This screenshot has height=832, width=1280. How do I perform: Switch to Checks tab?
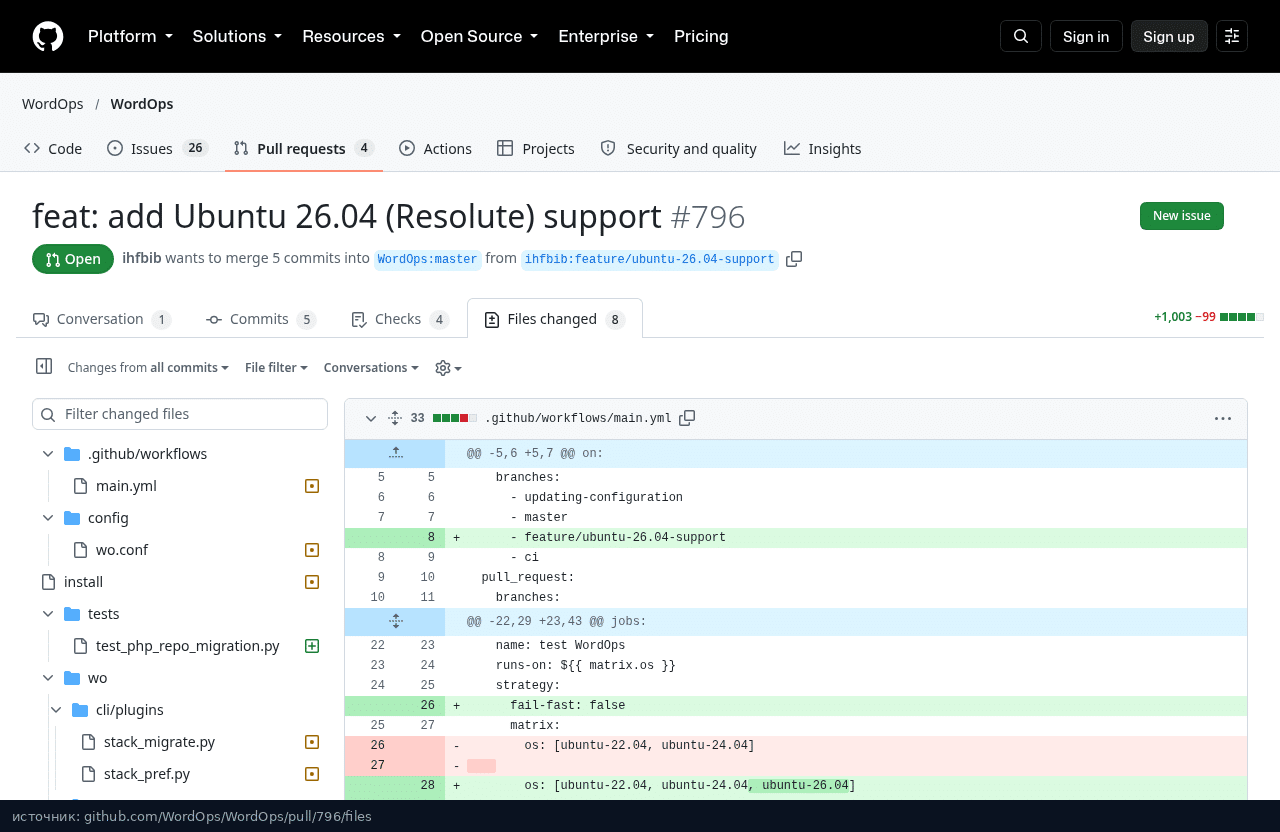[400, 319]
